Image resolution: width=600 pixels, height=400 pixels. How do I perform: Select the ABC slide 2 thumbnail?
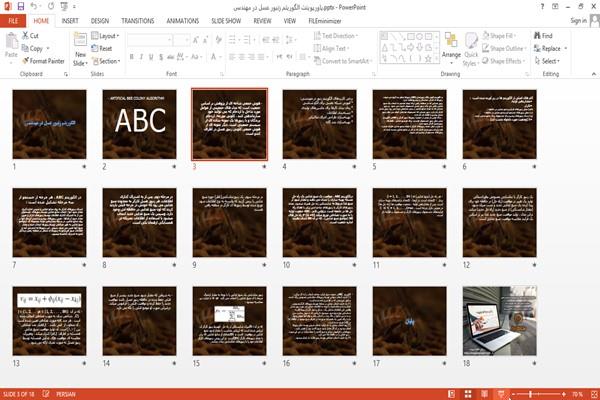(x=140, y=124)
